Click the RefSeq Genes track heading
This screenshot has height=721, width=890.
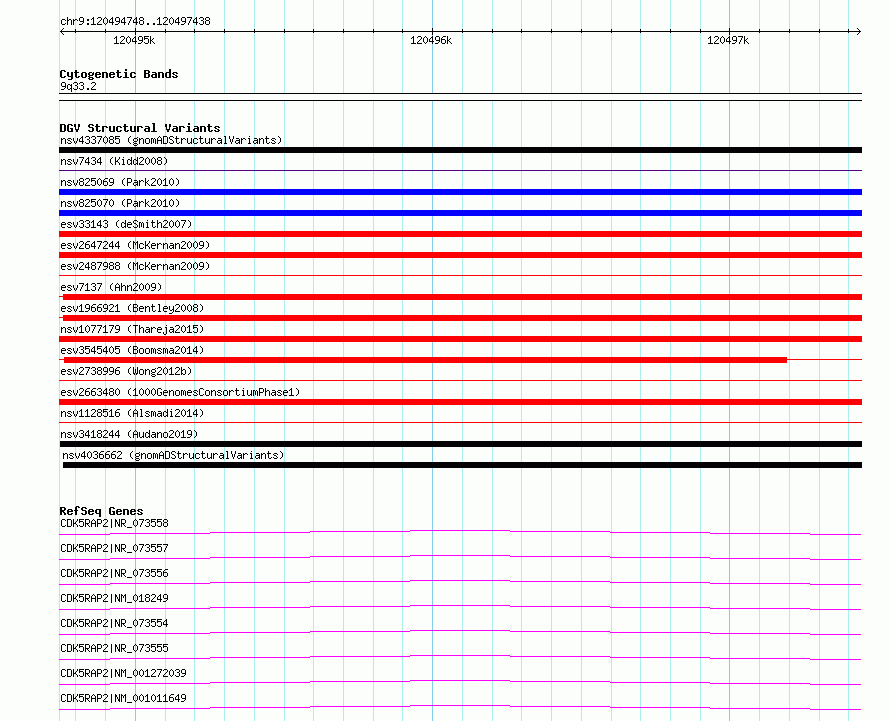click(101, 512)
